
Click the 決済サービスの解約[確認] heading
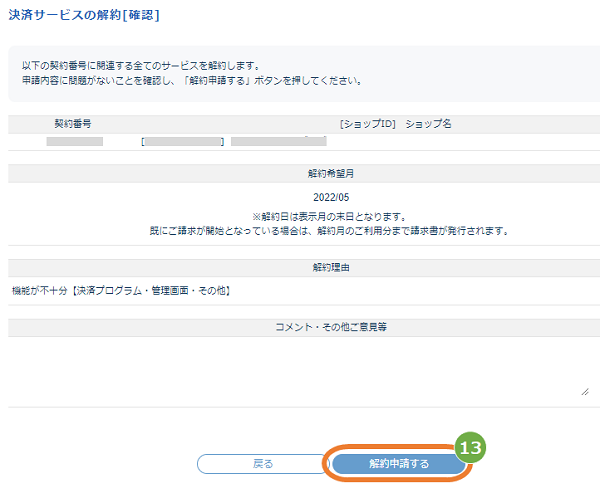84,15
